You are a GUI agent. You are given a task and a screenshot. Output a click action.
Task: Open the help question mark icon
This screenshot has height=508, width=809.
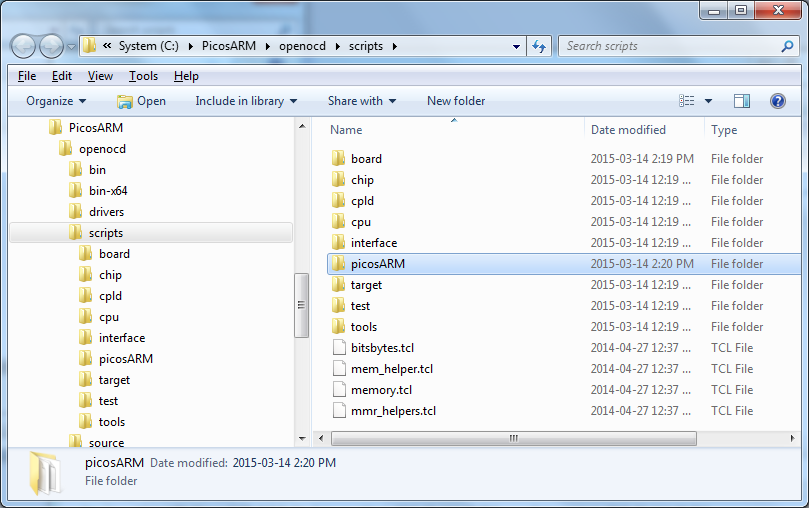click(x=778, y=101)
